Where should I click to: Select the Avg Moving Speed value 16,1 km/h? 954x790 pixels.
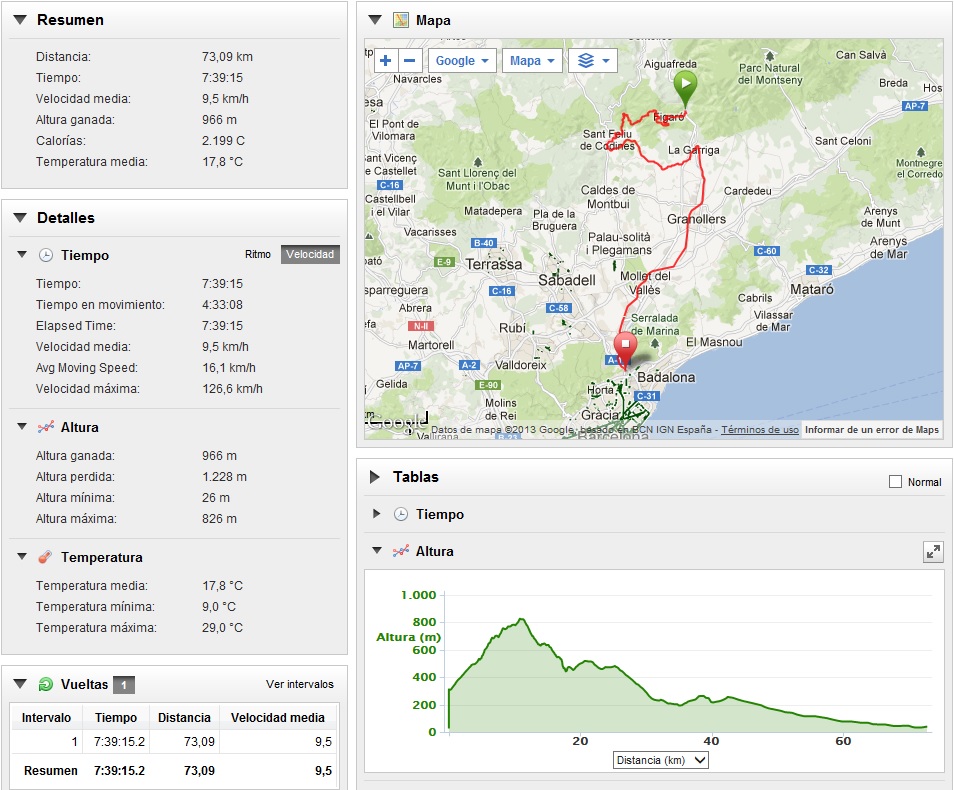[x=229, y=368]
